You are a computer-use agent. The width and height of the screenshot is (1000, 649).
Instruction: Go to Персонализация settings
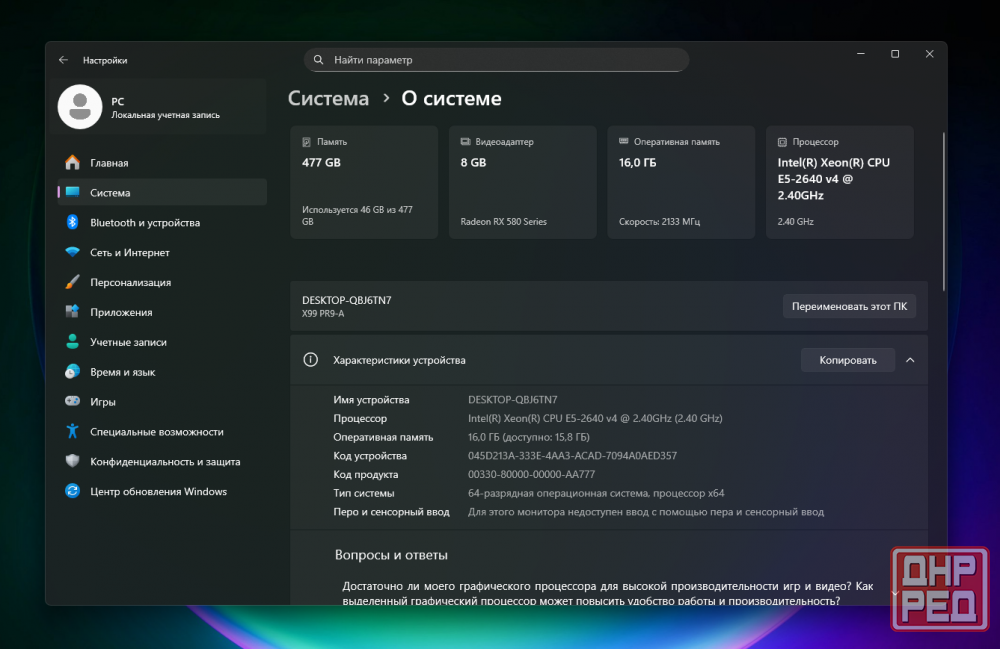coord(162,282)
